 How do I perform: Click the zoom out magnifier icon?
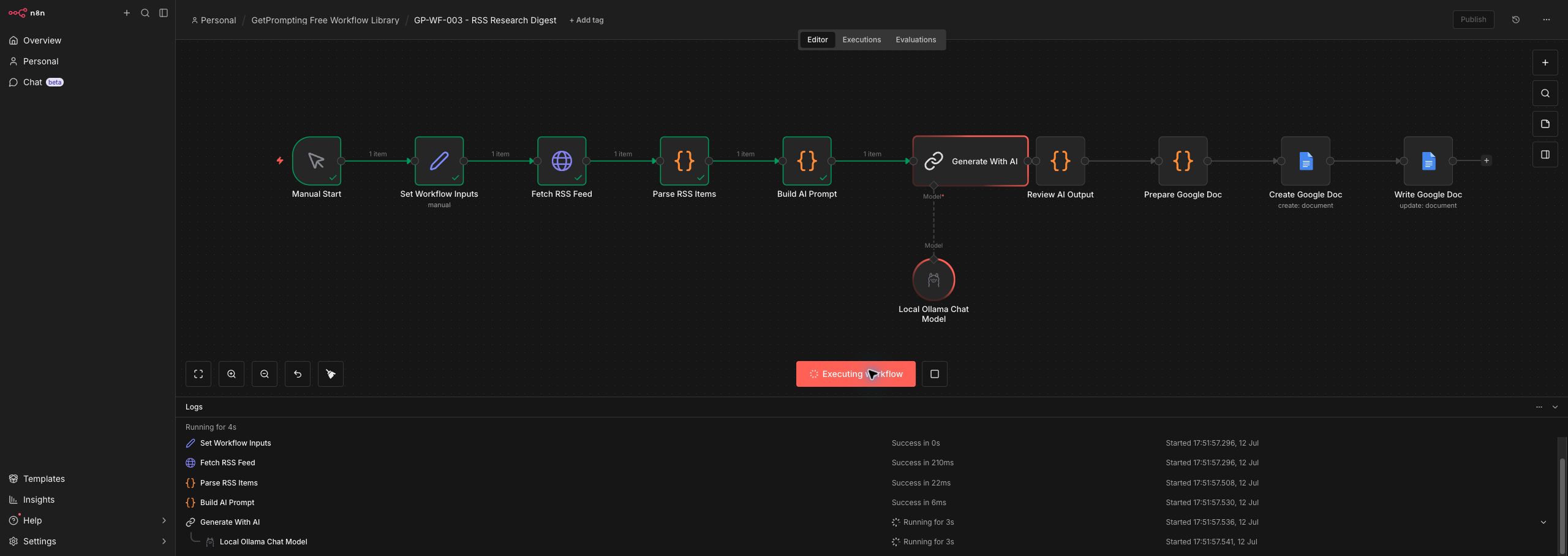coord(265,374)
